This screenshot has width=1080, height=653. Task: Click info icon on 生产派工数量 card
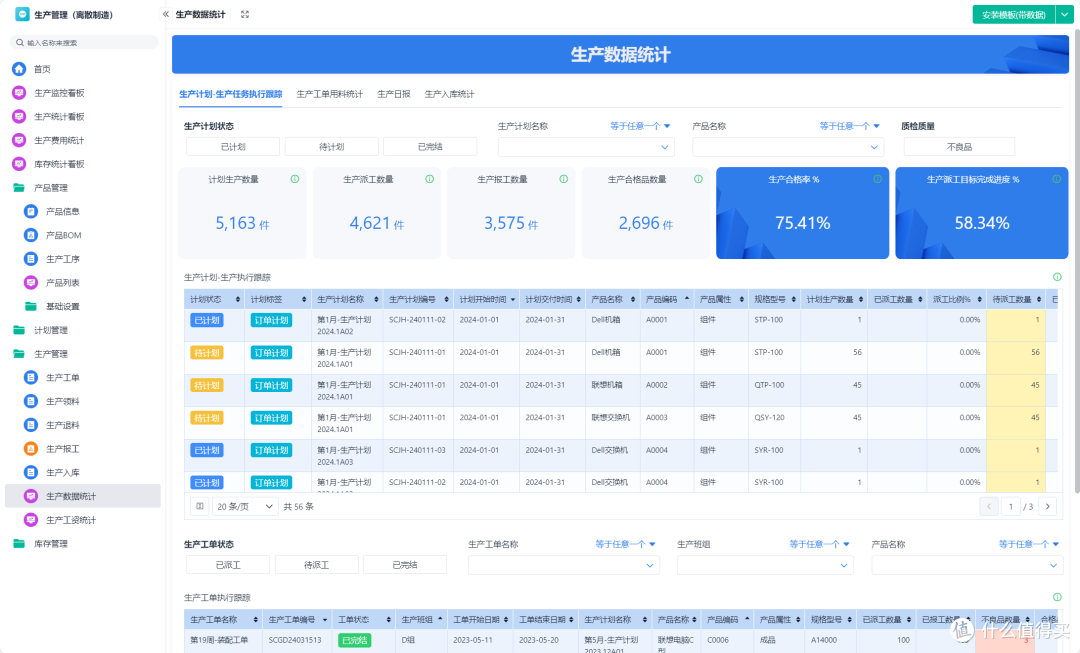(429, 179)
